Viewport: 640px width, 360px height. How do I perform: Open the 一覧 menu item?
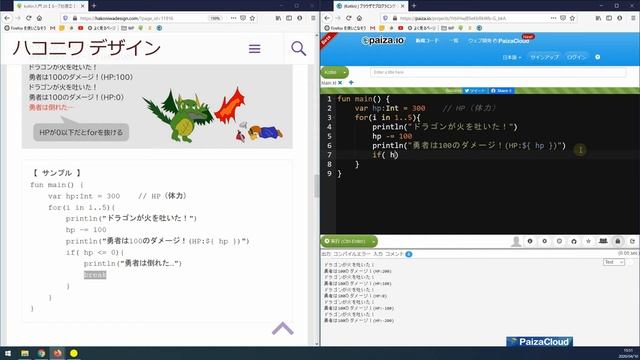(453, 41)
